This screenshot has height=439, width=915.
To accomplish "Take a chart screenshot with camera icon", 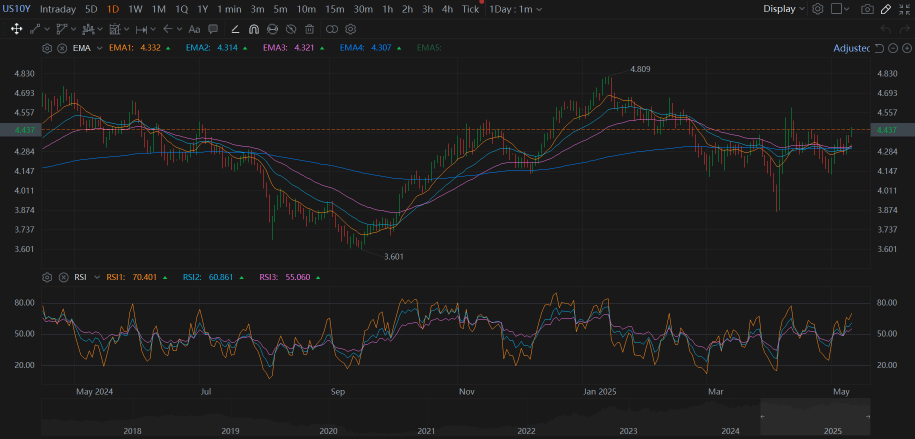I will click(x=868, y=9).
